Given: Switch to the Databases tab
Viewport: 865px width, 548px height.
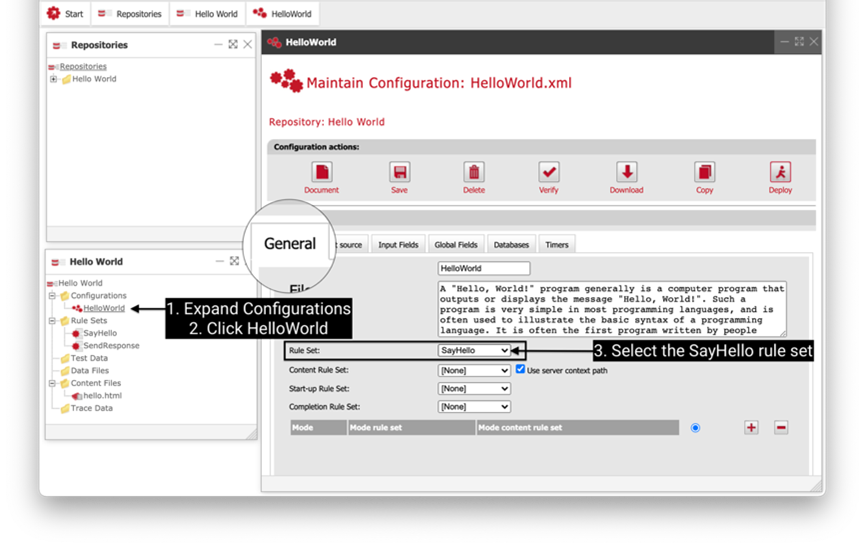Looking at the screenshot, I should pyautogui.click(x=511, y=245).
